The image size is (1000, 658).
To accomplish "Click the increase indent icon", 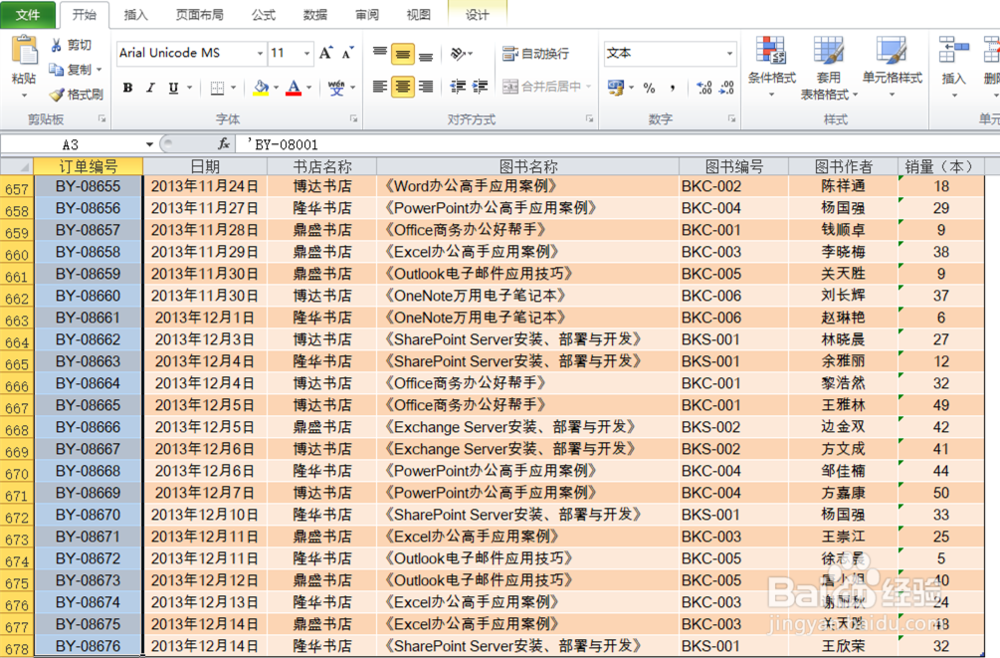I will (480, 87).
